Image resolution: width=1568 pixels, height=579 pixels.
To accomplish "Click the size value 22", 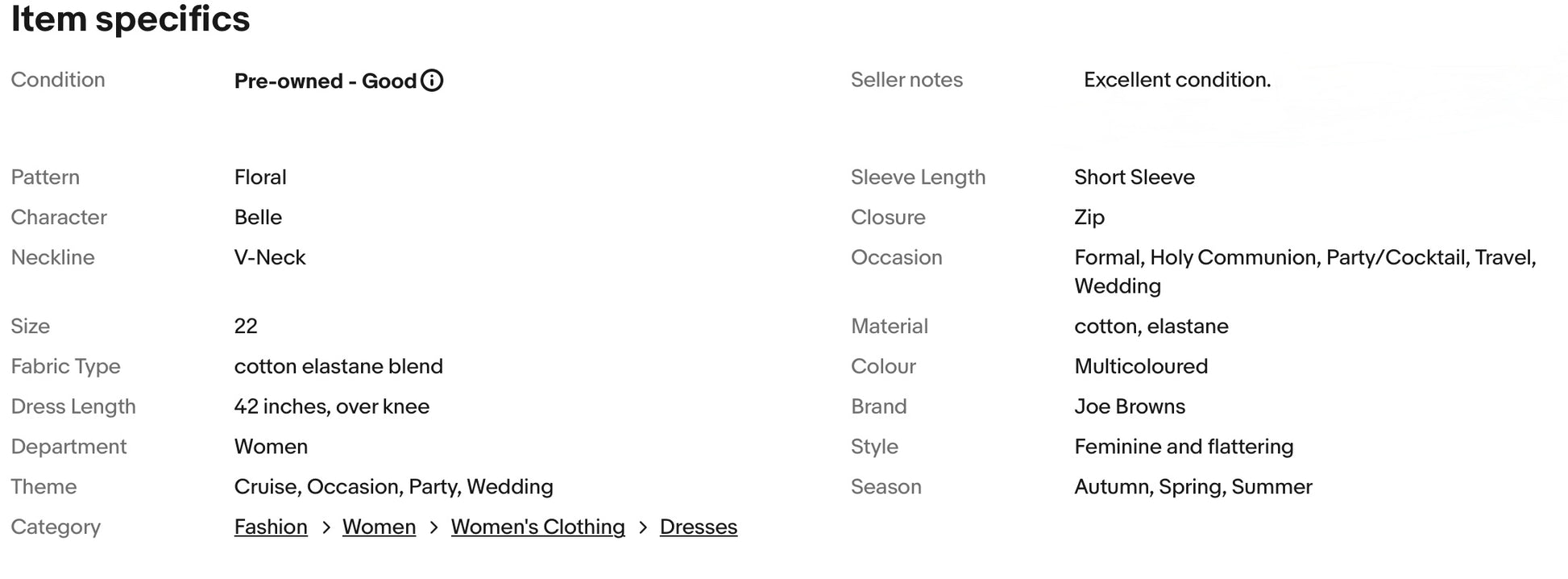I will tap(246, 326).
